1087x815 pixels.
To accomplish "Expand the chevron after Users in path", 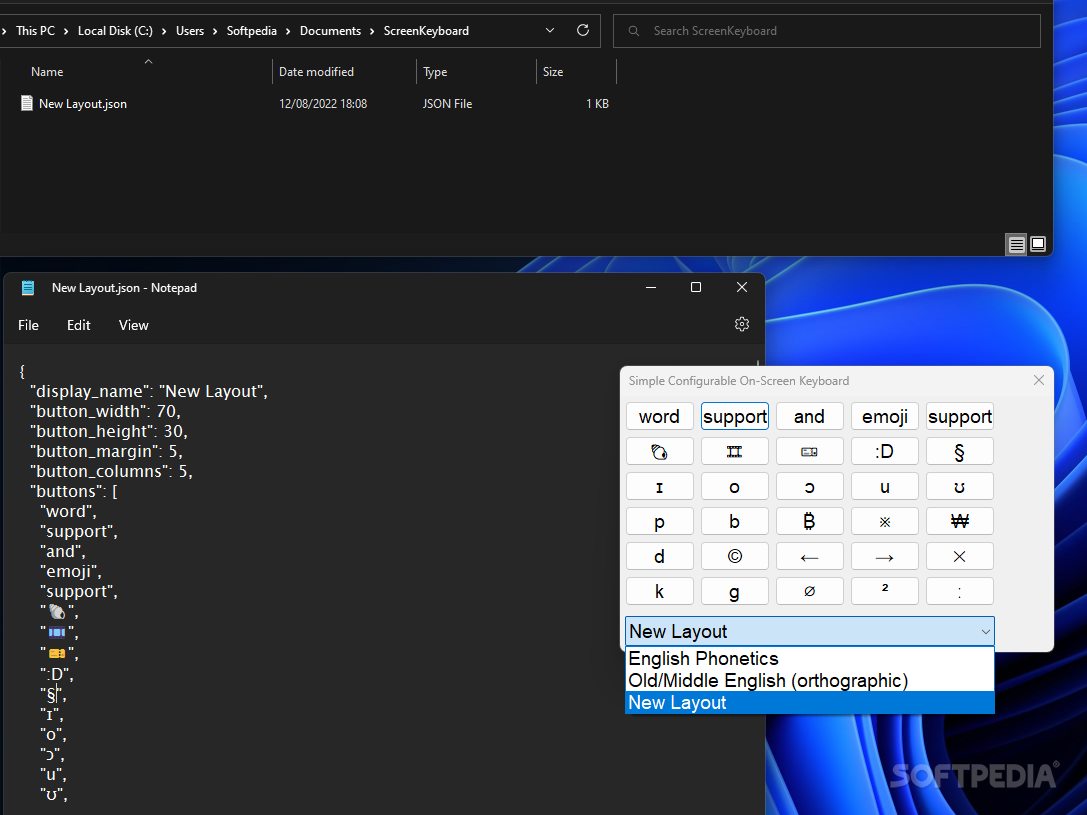I will (x=215, y=31).
